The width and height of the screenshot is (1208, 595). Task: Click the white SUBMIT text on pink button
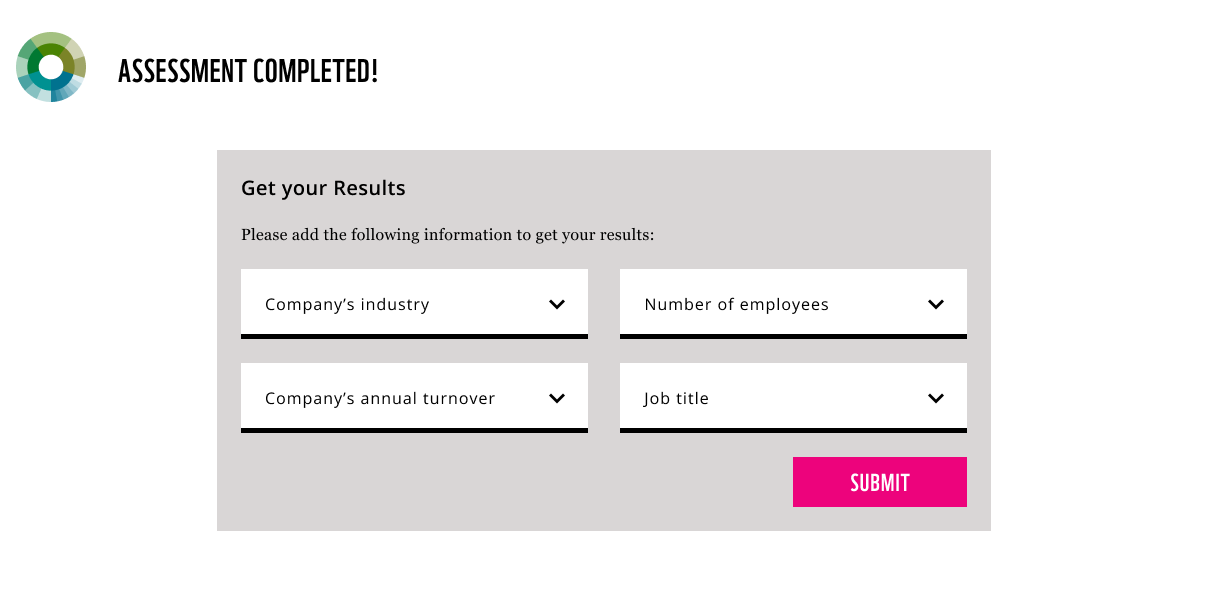(880, 482)
